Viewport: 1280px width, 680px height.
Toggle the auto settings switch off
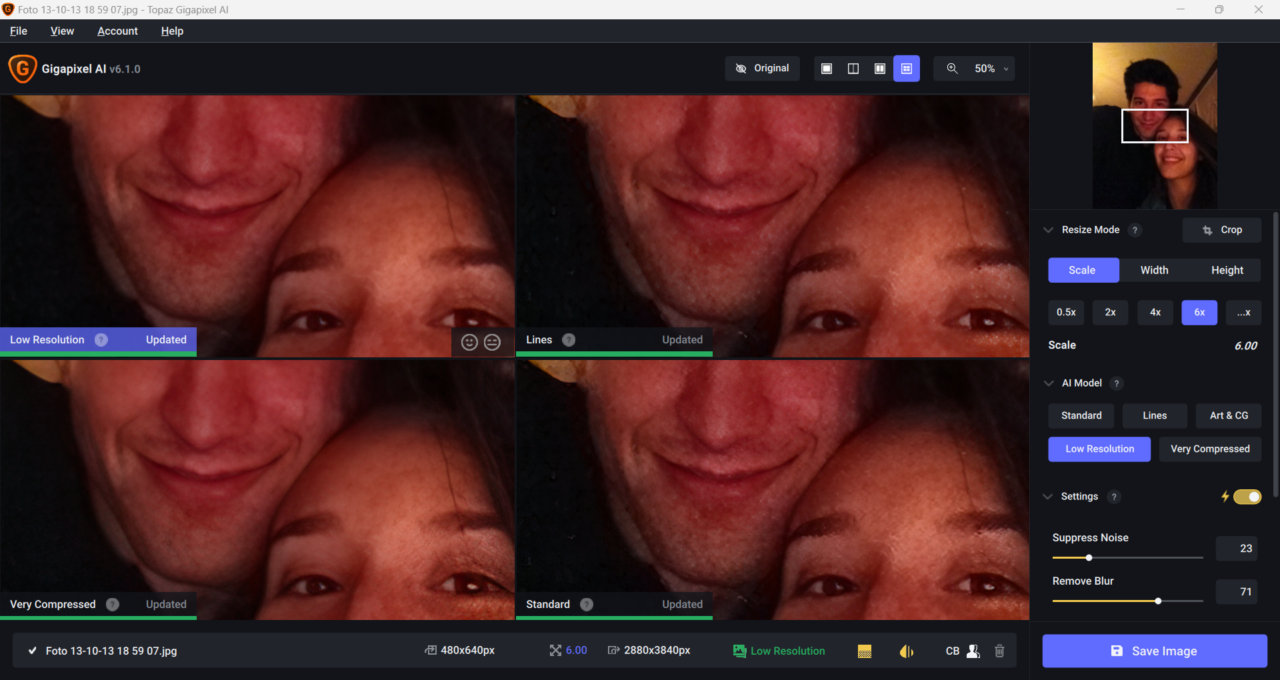1247,497
